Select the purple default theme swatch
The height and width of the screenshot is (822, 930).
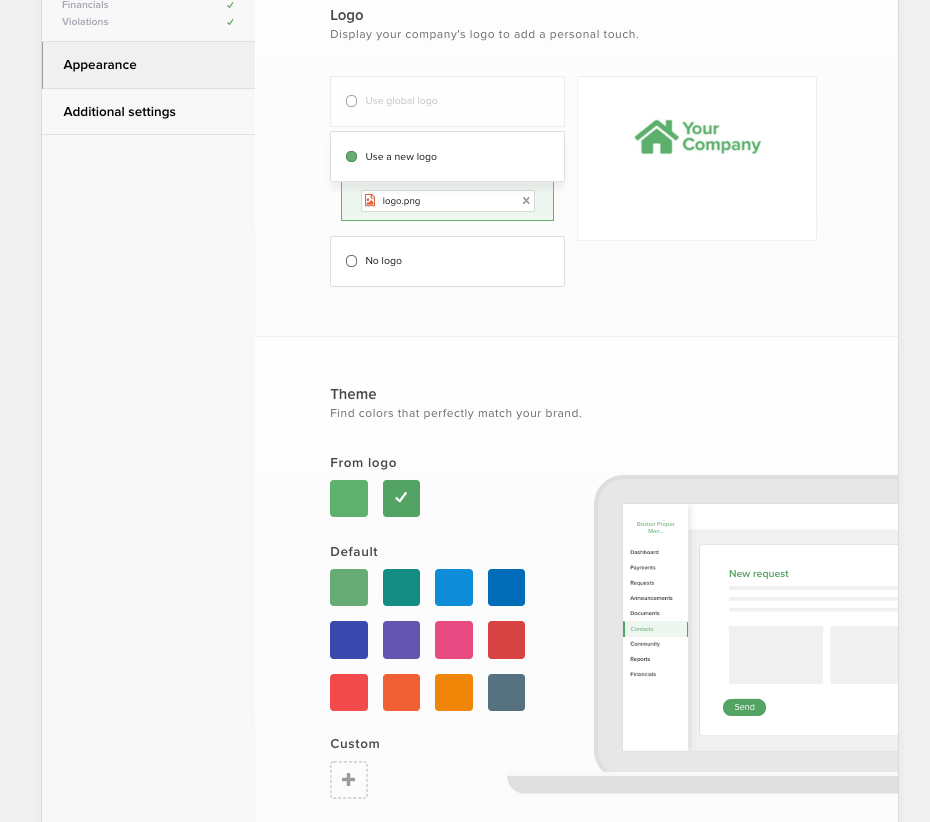point(401,640)
